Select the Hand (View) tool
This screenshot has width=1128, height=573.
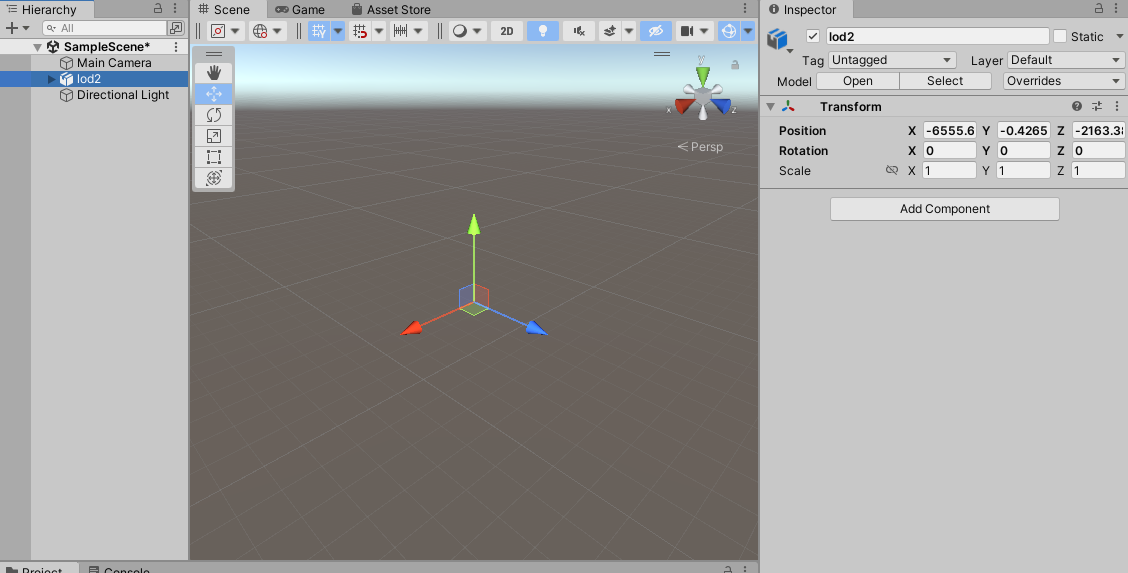[214, 73]
